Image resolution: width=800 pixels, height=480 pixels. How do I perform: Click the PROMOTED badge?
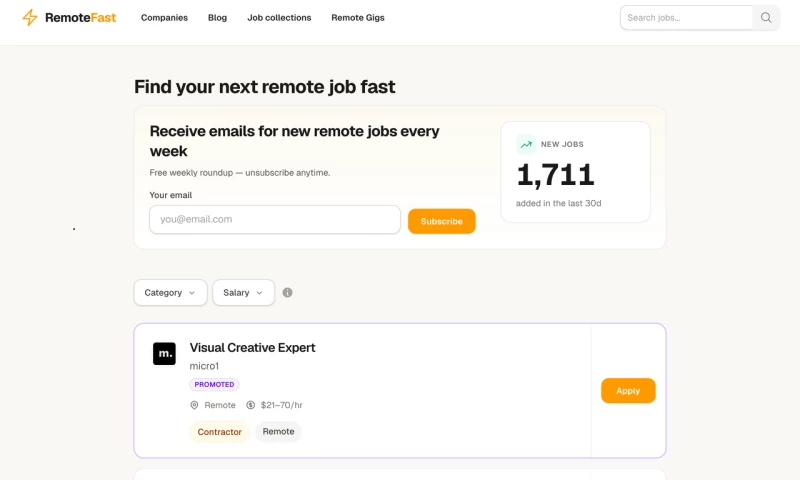tap(214, 385)
